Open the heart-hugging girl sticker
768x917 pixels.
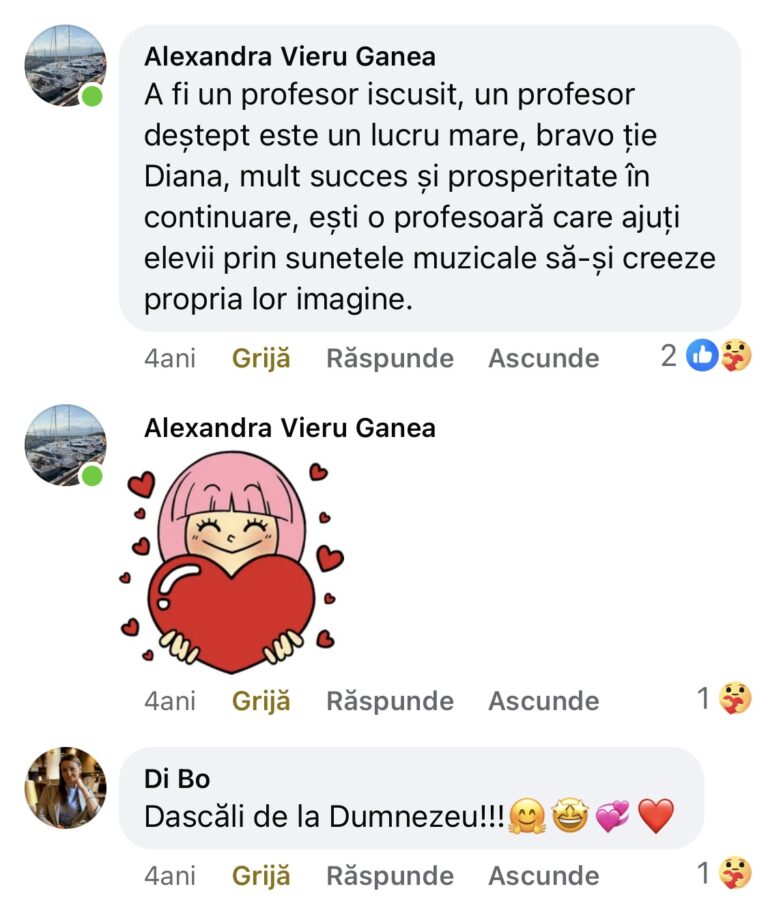point(232,562)
